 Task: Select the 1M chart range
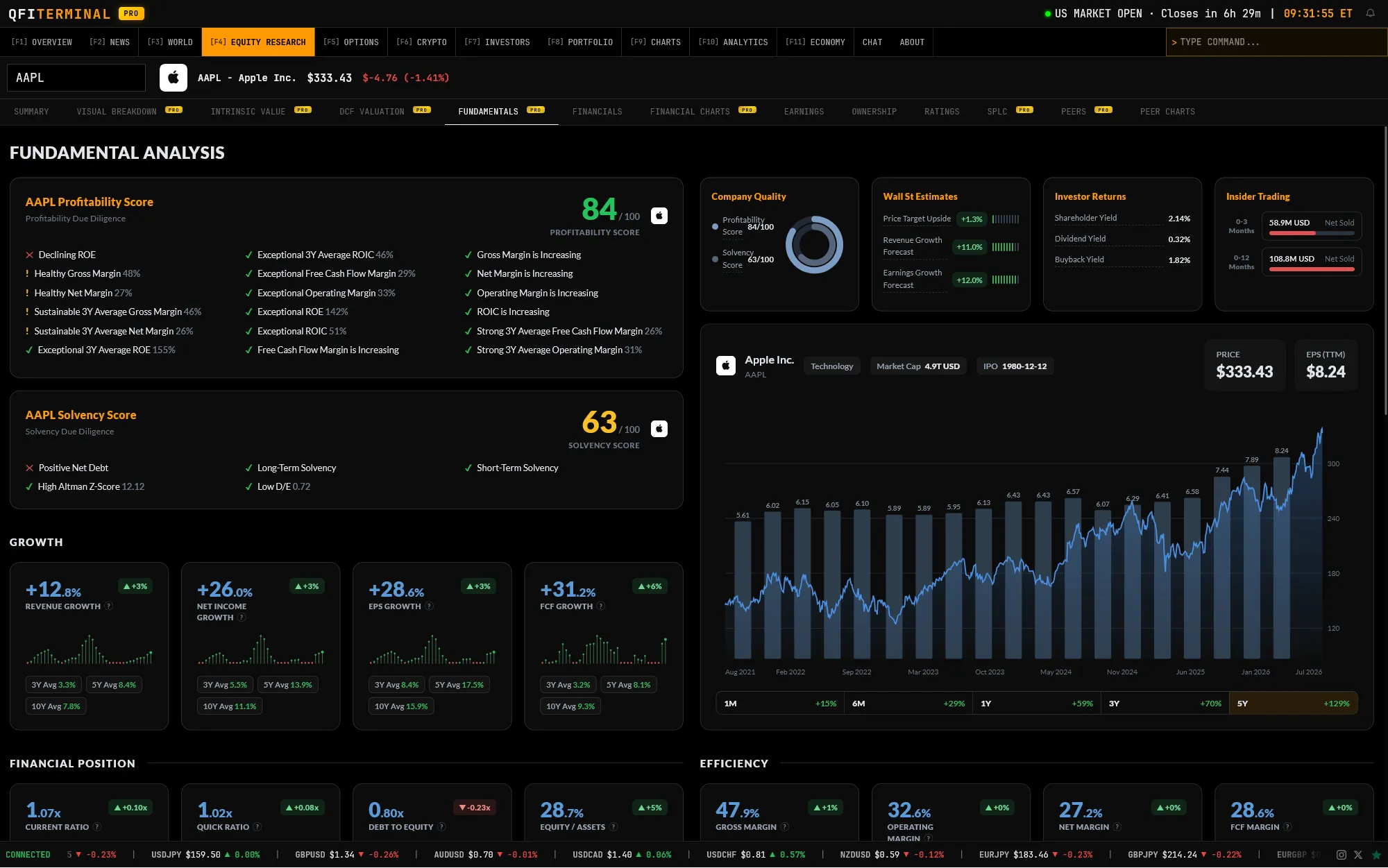(x=780, y=704)
